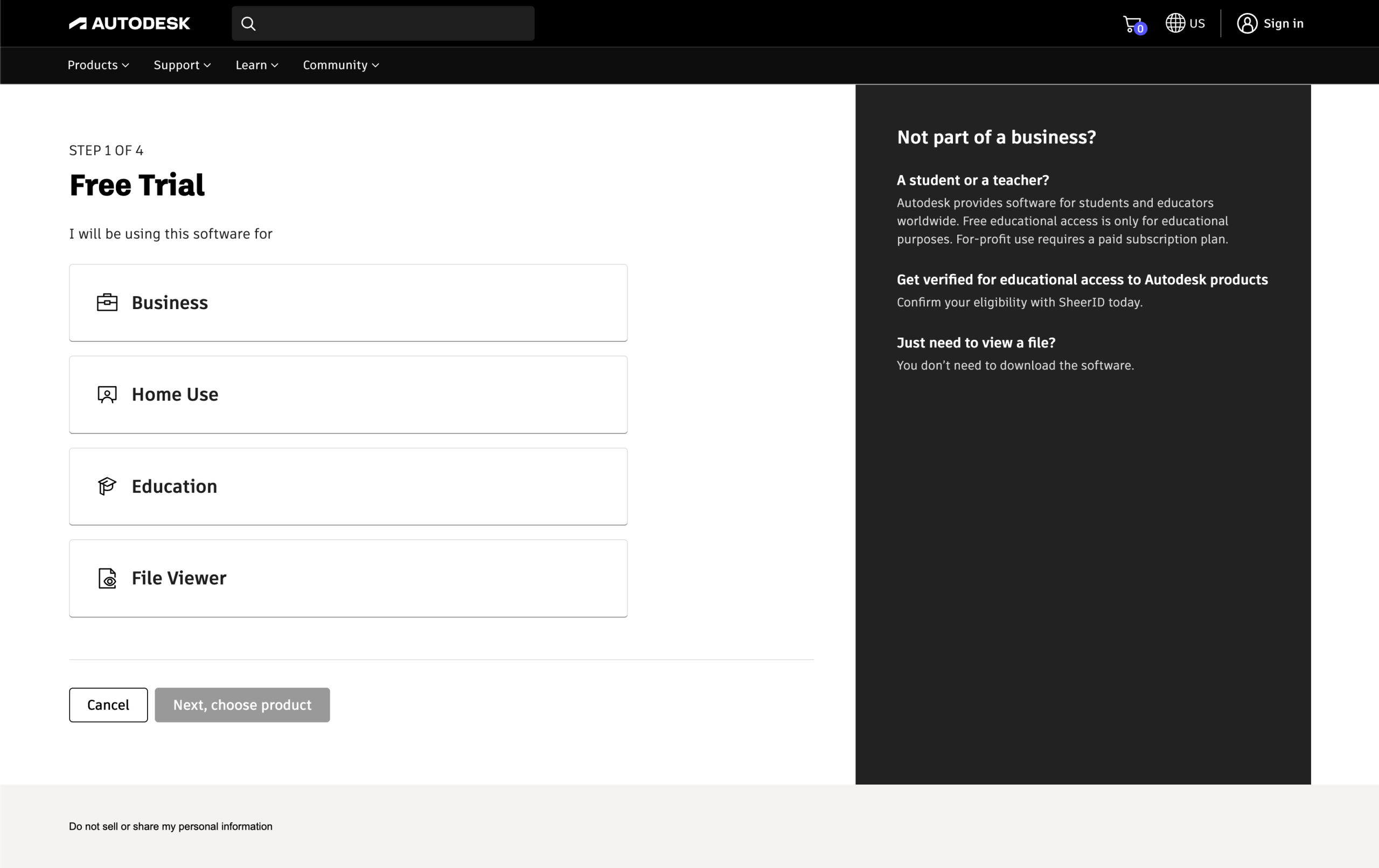Click 'Just need to view a file?' heading
Screen dimensions: 1379x868
pos(976,342)
